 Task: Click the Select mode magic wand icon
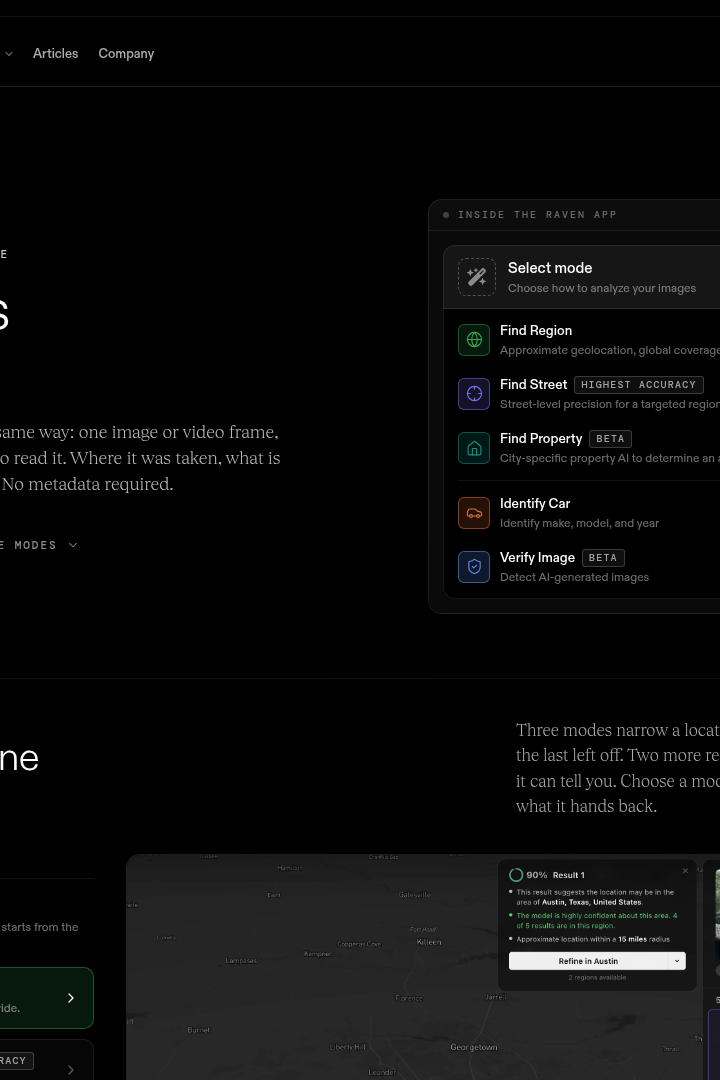coord(477,277)
